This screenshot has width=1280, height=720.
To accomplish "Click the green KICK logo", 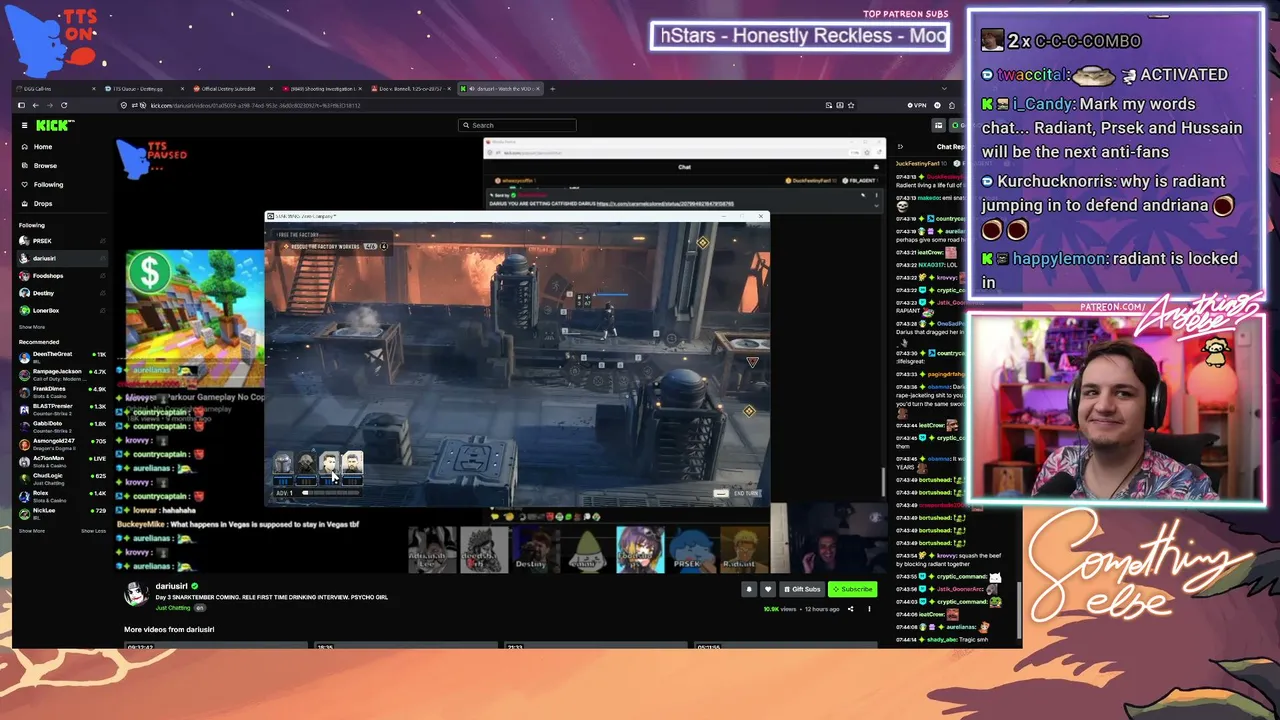I will 55,125.
